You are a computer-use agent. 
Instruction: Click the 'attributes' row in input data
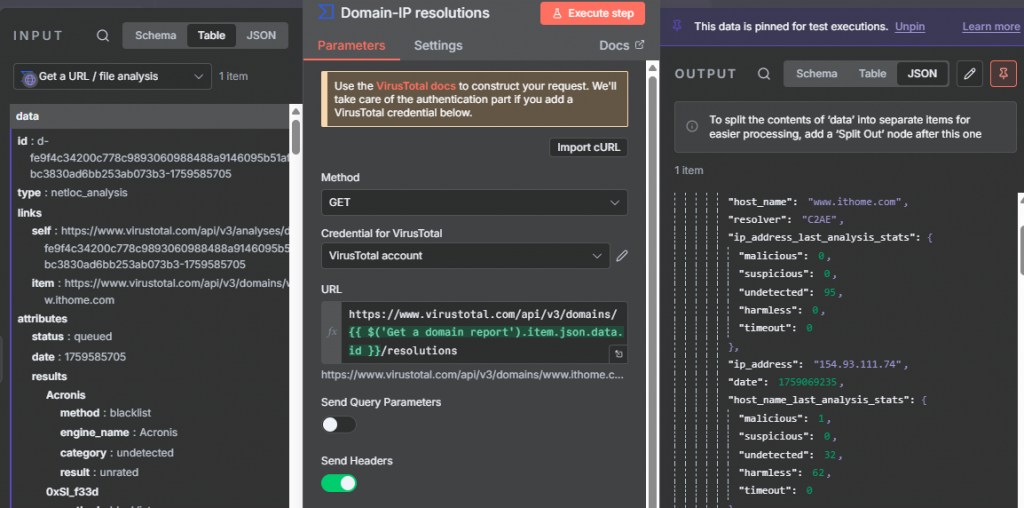tap(42, 319)
